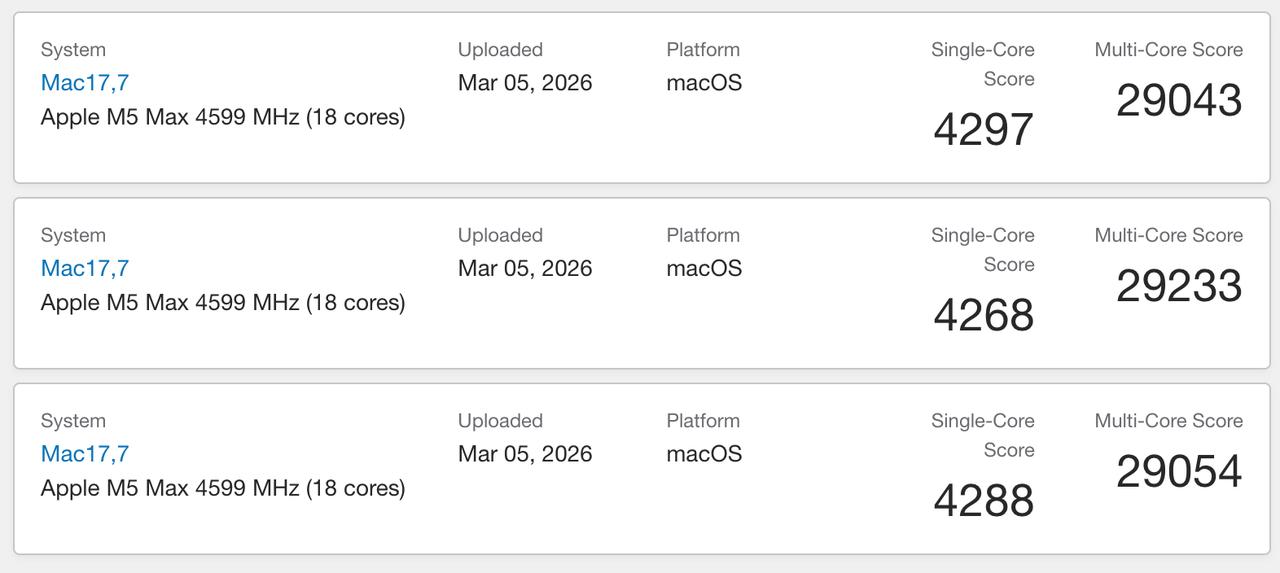Click the upload date in the 29233 result
The image size is (1280, 573).
pos(525,268)
